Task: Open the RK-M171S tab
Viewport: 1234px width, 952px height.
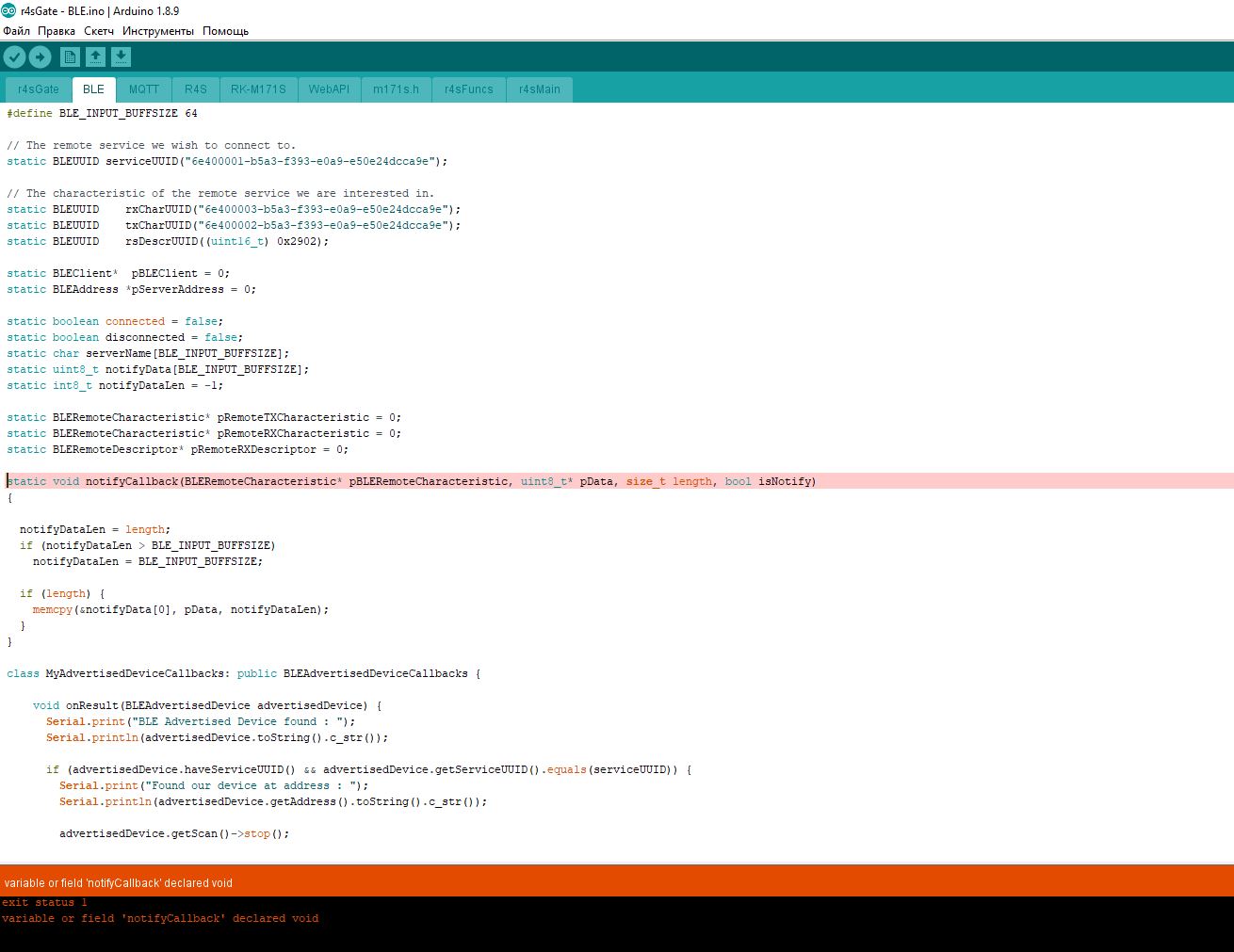Action: click(x=258, y=89)
